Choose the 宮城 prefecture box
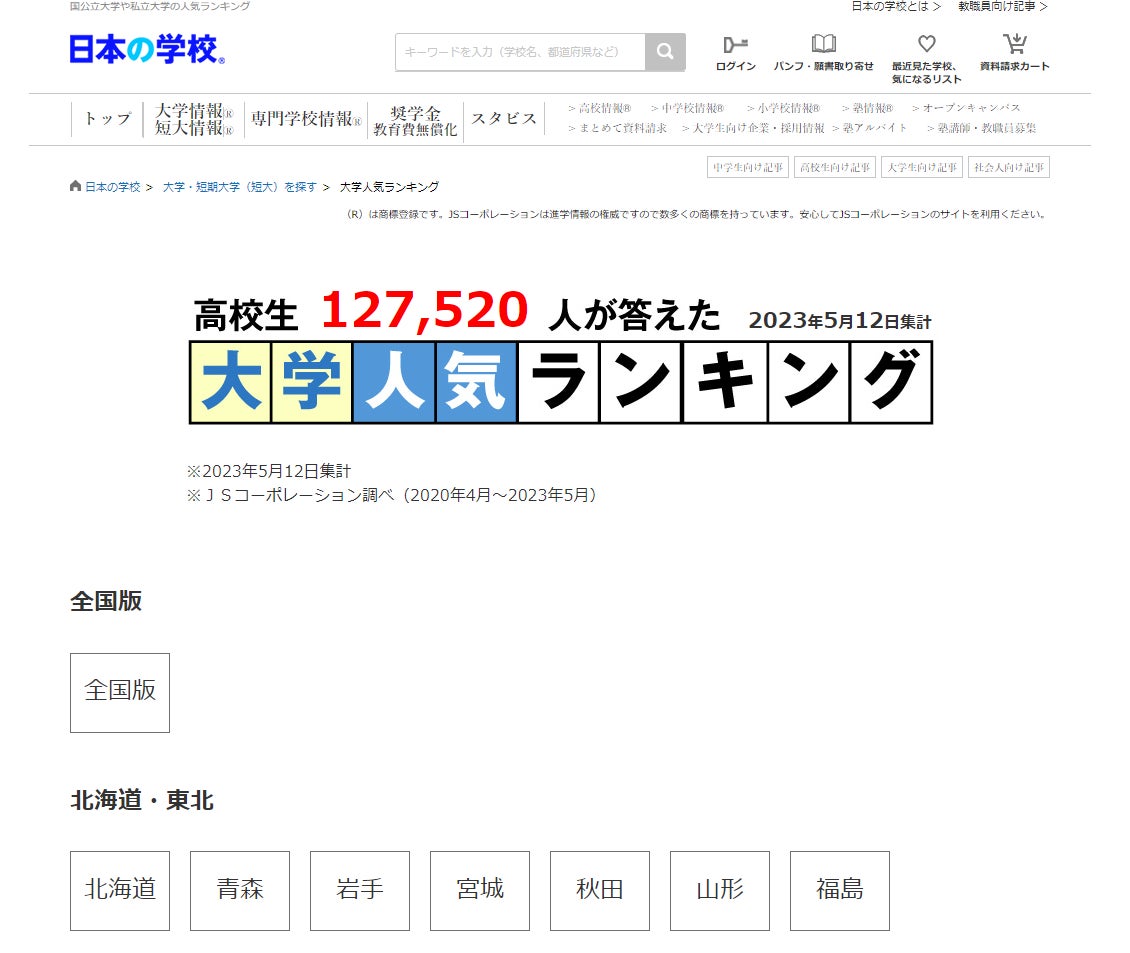 [x=480, y=890]
